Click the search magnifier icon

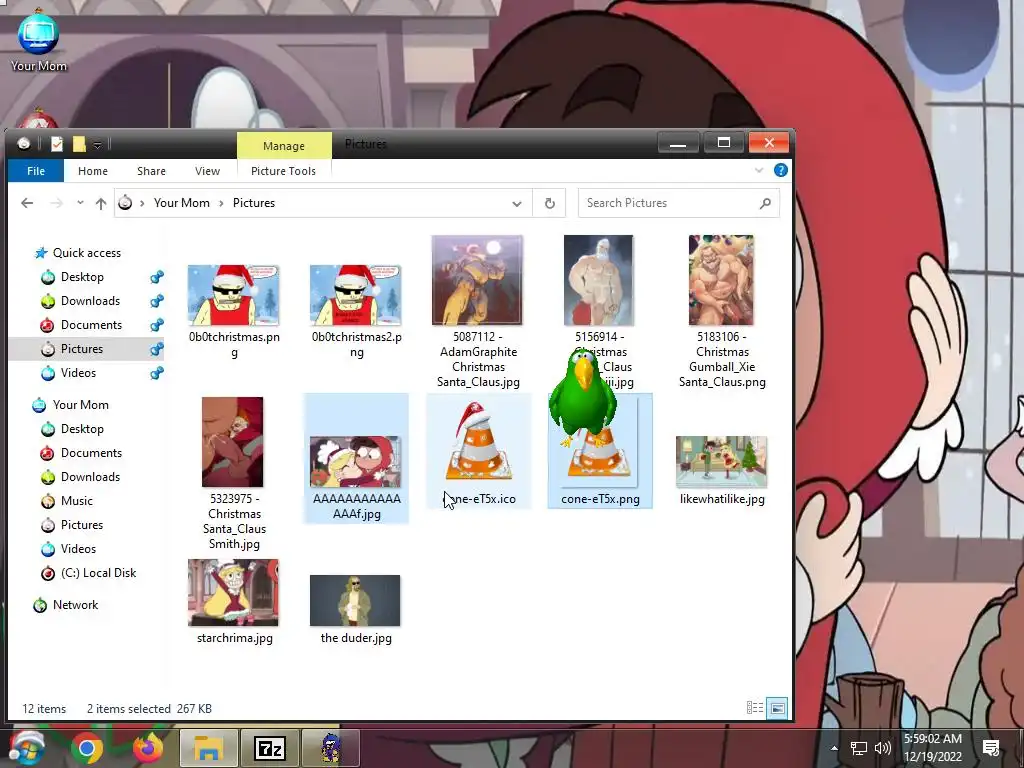(765, 203)
